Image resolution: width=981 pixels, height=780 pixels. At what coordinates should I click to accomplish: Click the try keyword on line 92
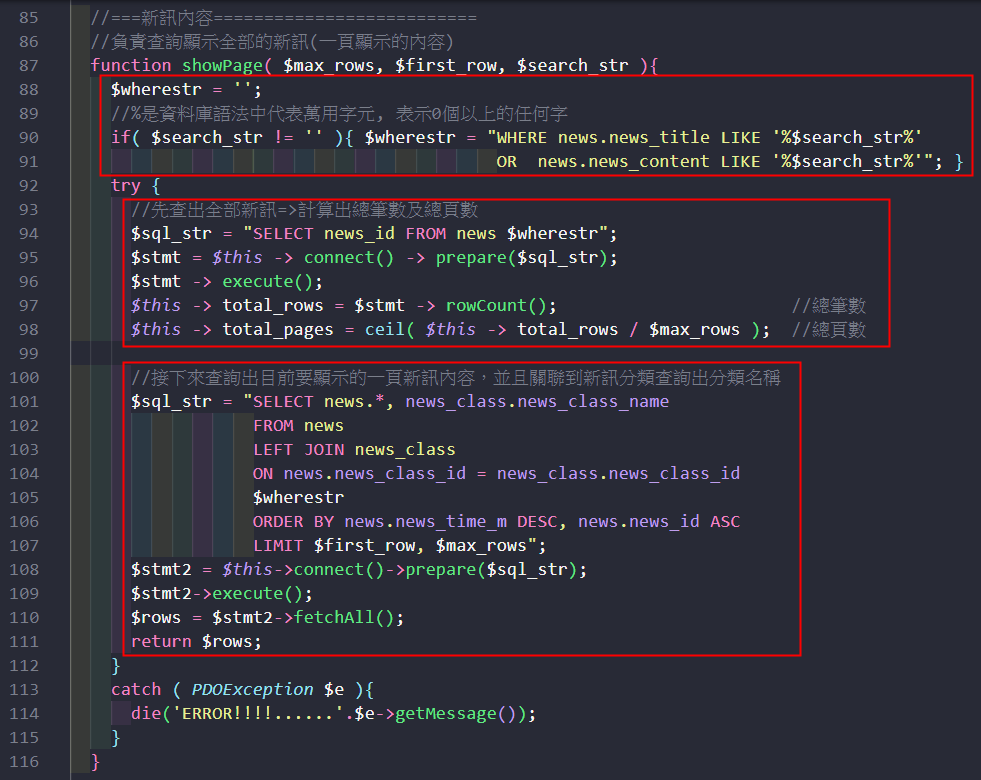[126, 185]
